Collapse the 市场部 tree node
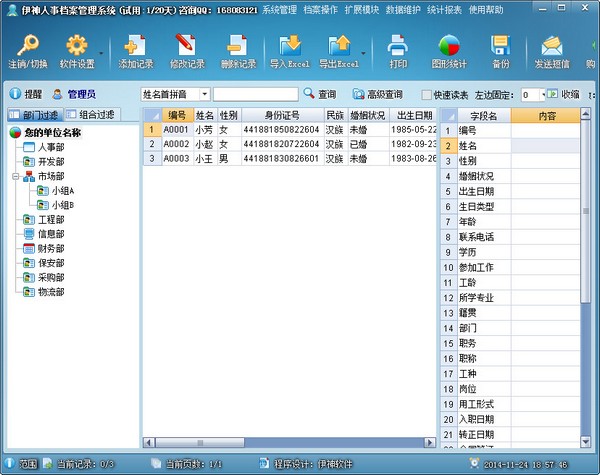 (x=15, y=176)
